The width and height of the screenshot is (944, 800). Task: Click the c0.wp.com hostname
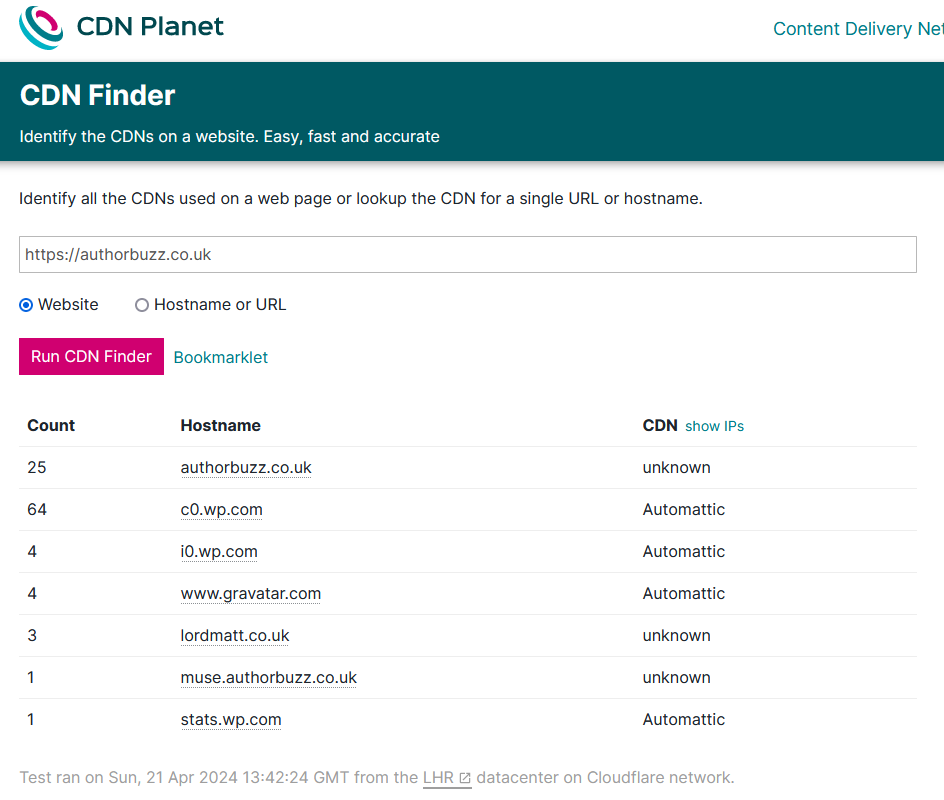tap(222, 510)
